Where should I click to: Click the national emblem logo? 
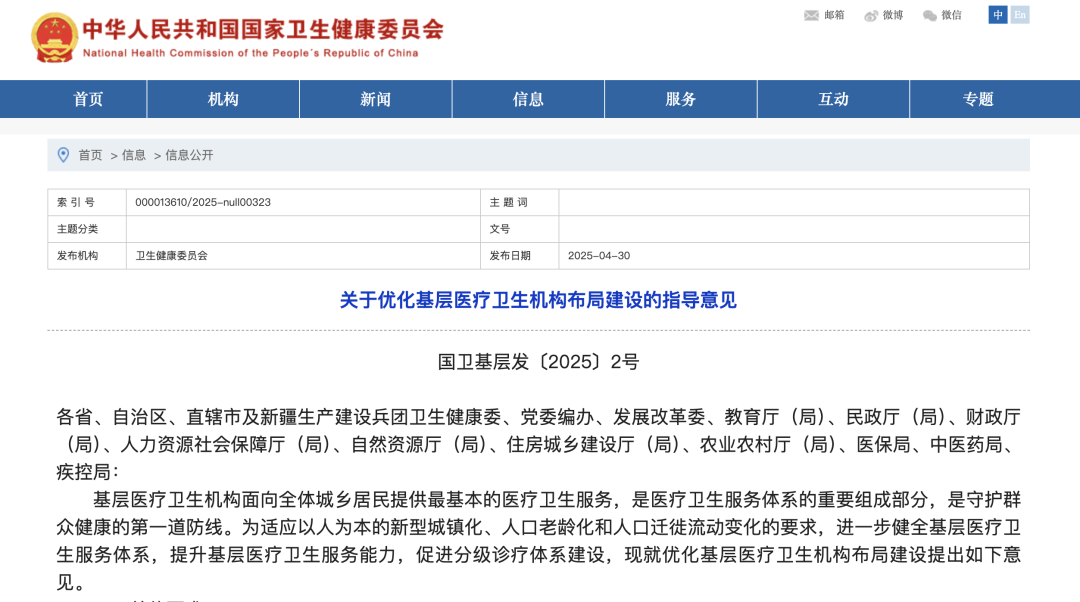coord(54,38)
